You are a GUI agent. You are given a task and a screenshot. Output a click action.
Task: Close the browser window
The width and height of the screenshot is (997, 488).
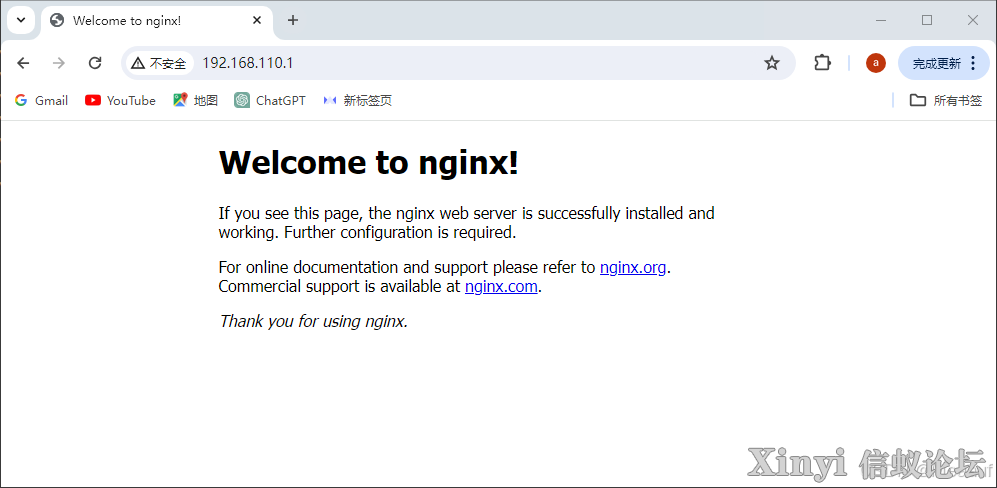coord(973,20)
